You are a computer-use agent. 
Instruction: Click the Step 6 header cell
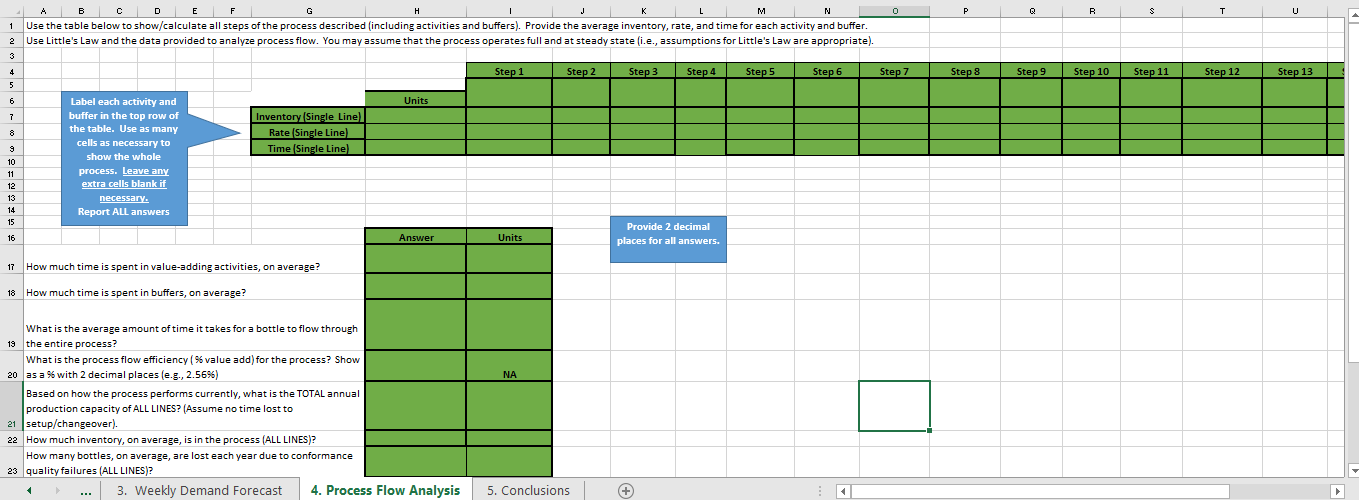click(826, 71)
